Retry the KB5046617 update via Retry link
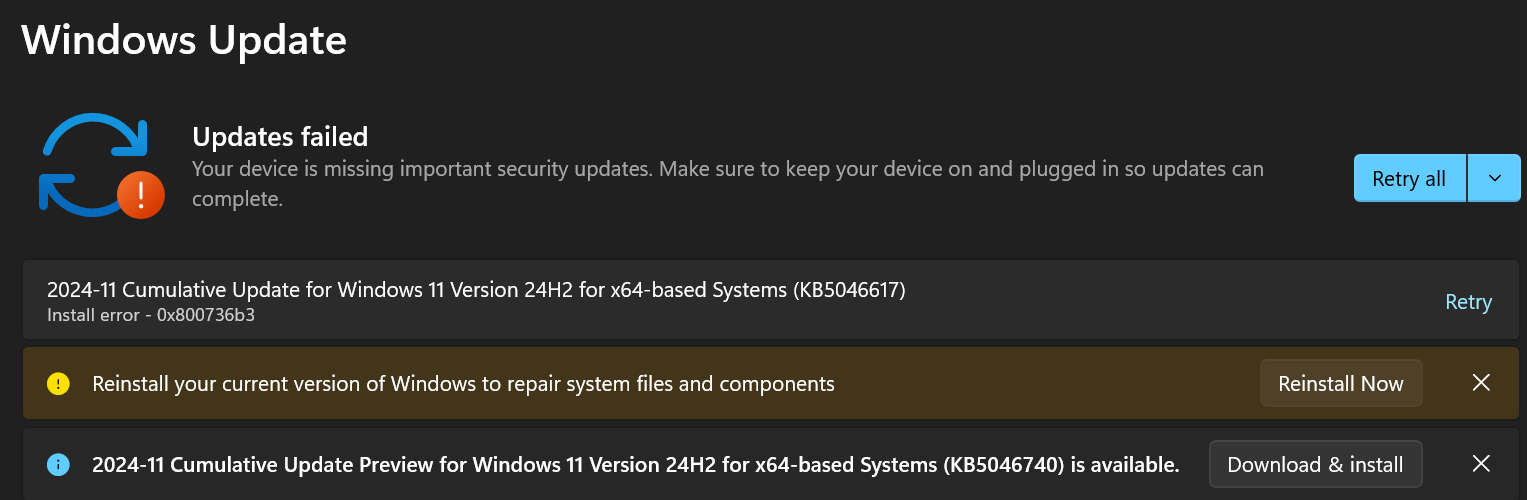This screenshot has height=500, width=1527. pyautogui.click(x=1468, y=302)
